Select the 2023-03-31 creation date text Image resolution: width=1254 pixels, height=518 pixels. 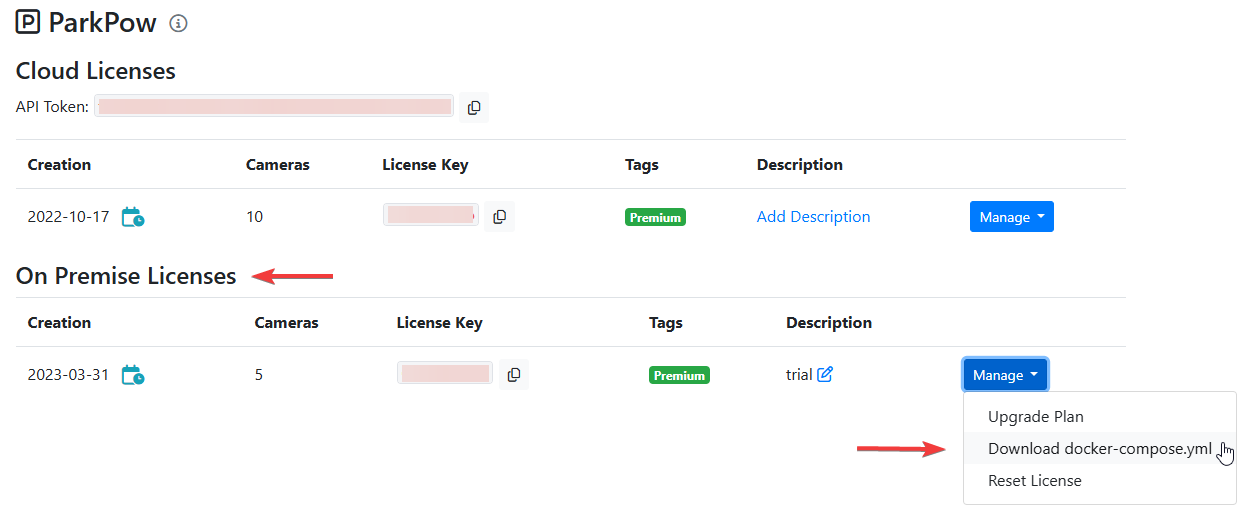(x=68, y=375)
